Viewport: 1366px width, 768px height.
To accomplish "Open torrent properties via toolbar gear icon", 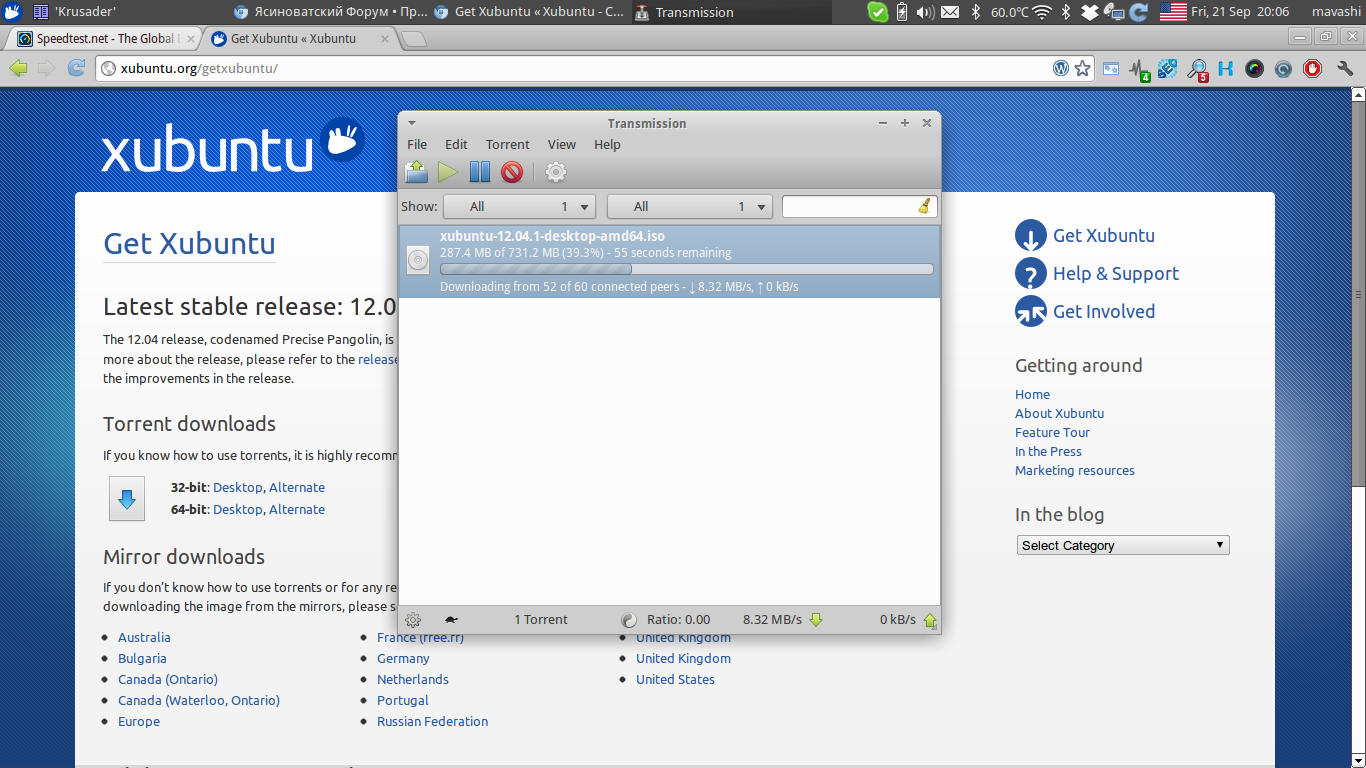I will pos(556,172).
